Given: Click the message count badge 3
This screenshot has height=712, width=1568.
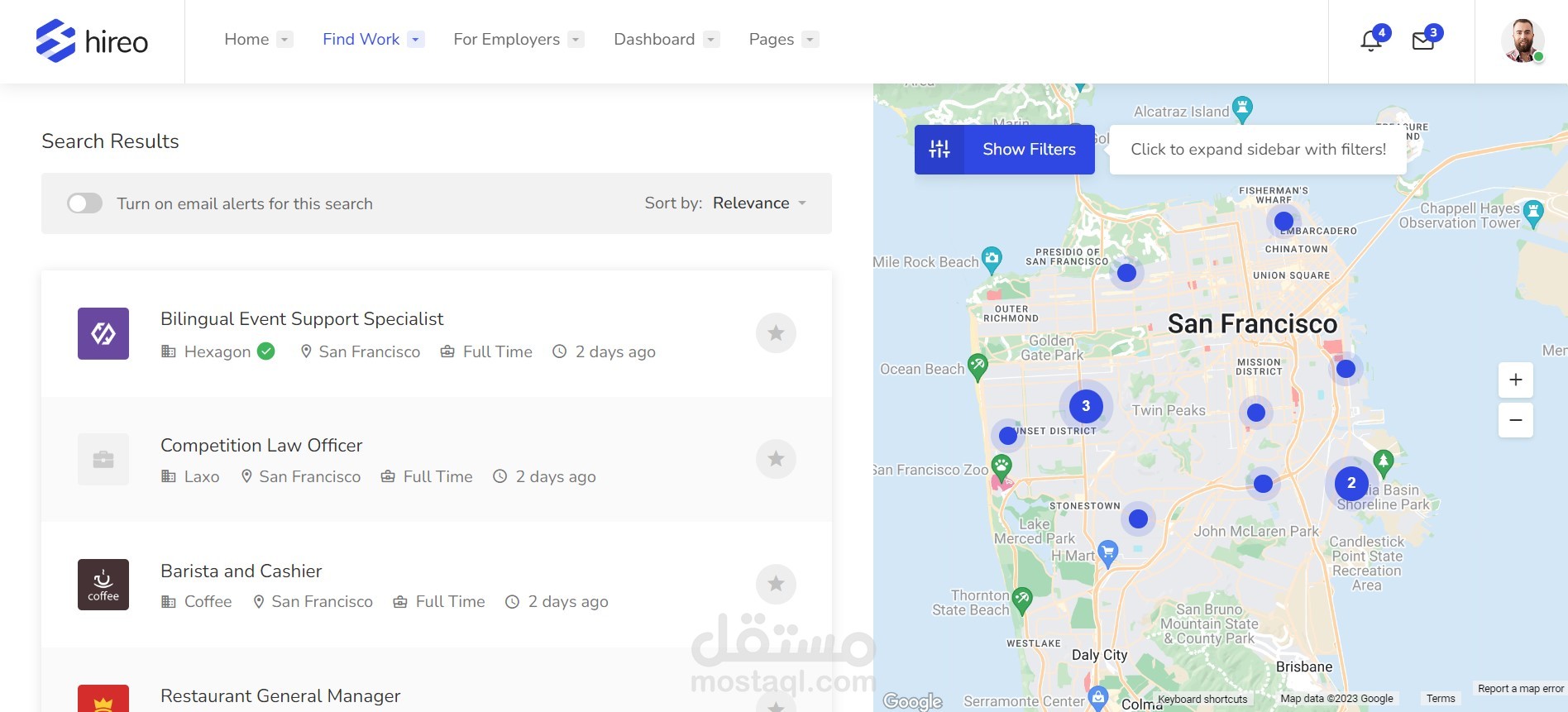Looking at the screenshot, I should coord(1433,32).
